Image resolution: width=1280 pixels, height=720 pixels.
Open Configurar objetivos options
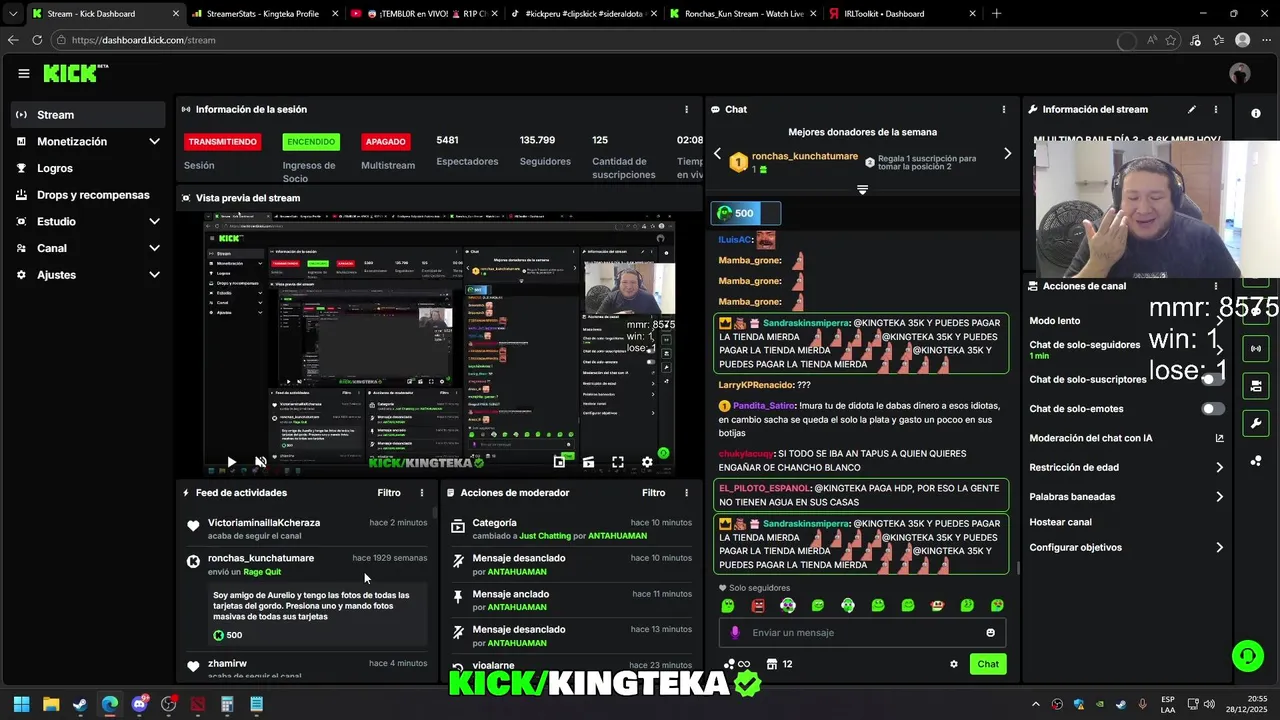(x=1126, y=547)
